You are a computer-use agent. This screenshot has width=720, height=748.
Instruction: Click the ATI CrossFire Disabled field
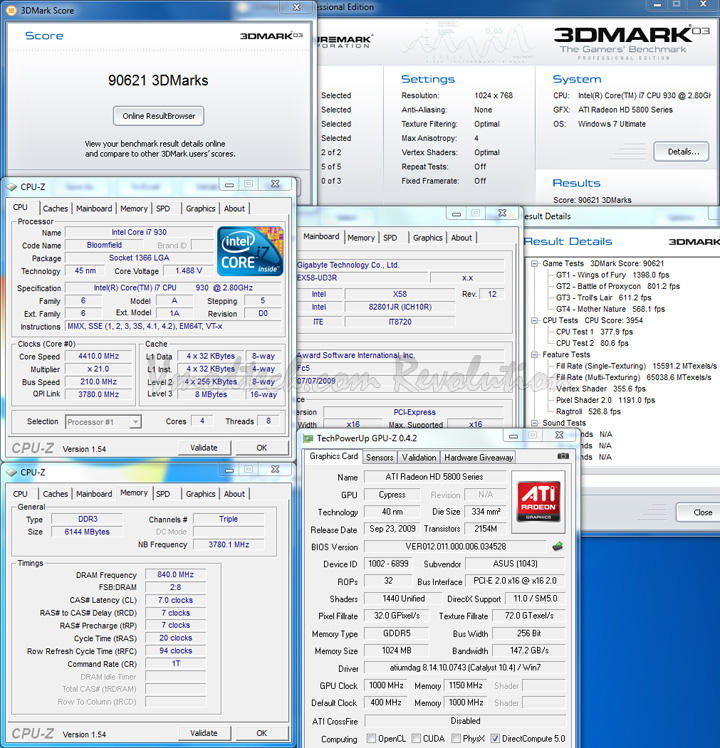point(465,721)
